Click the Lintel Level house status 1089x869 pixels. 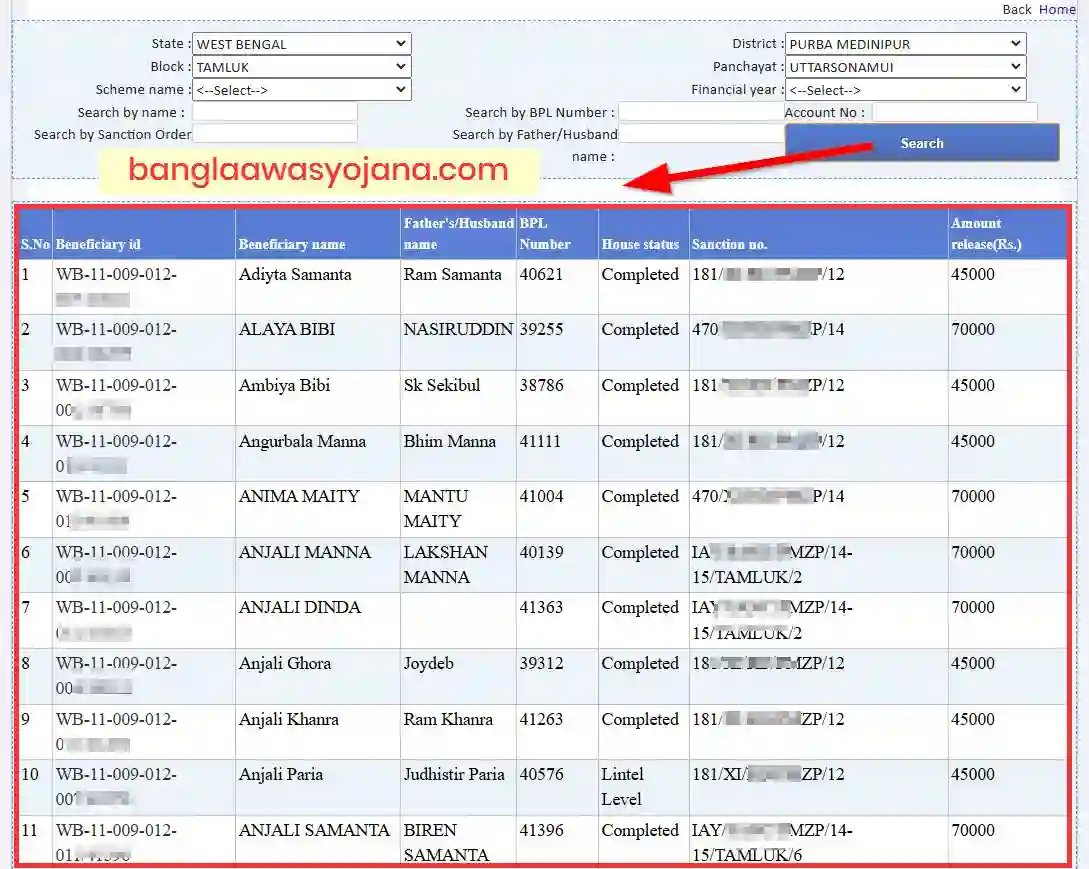coord(622,786)
